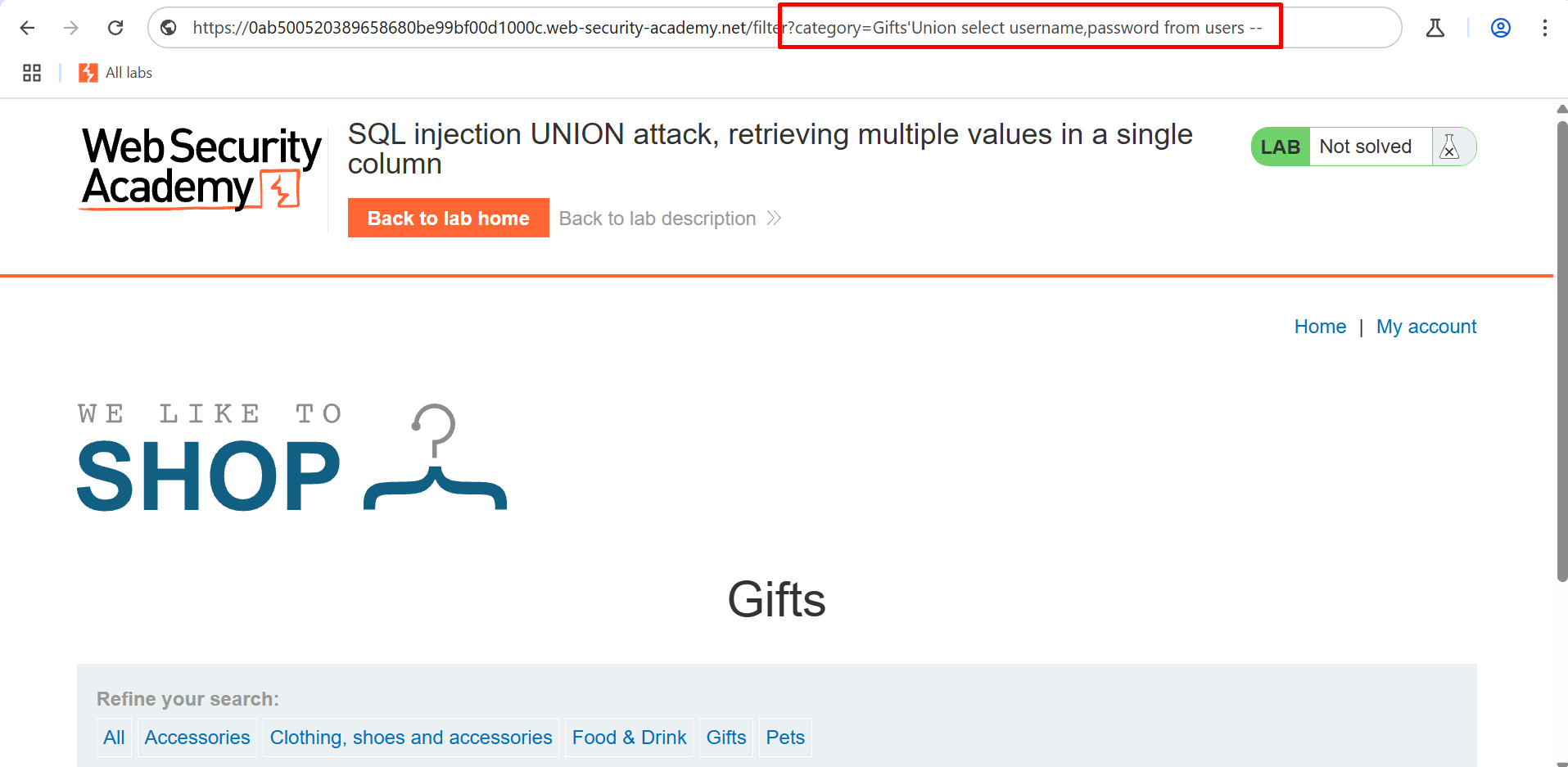Open the site information icon
The image size is (1568, 767).
coord(169,28)
